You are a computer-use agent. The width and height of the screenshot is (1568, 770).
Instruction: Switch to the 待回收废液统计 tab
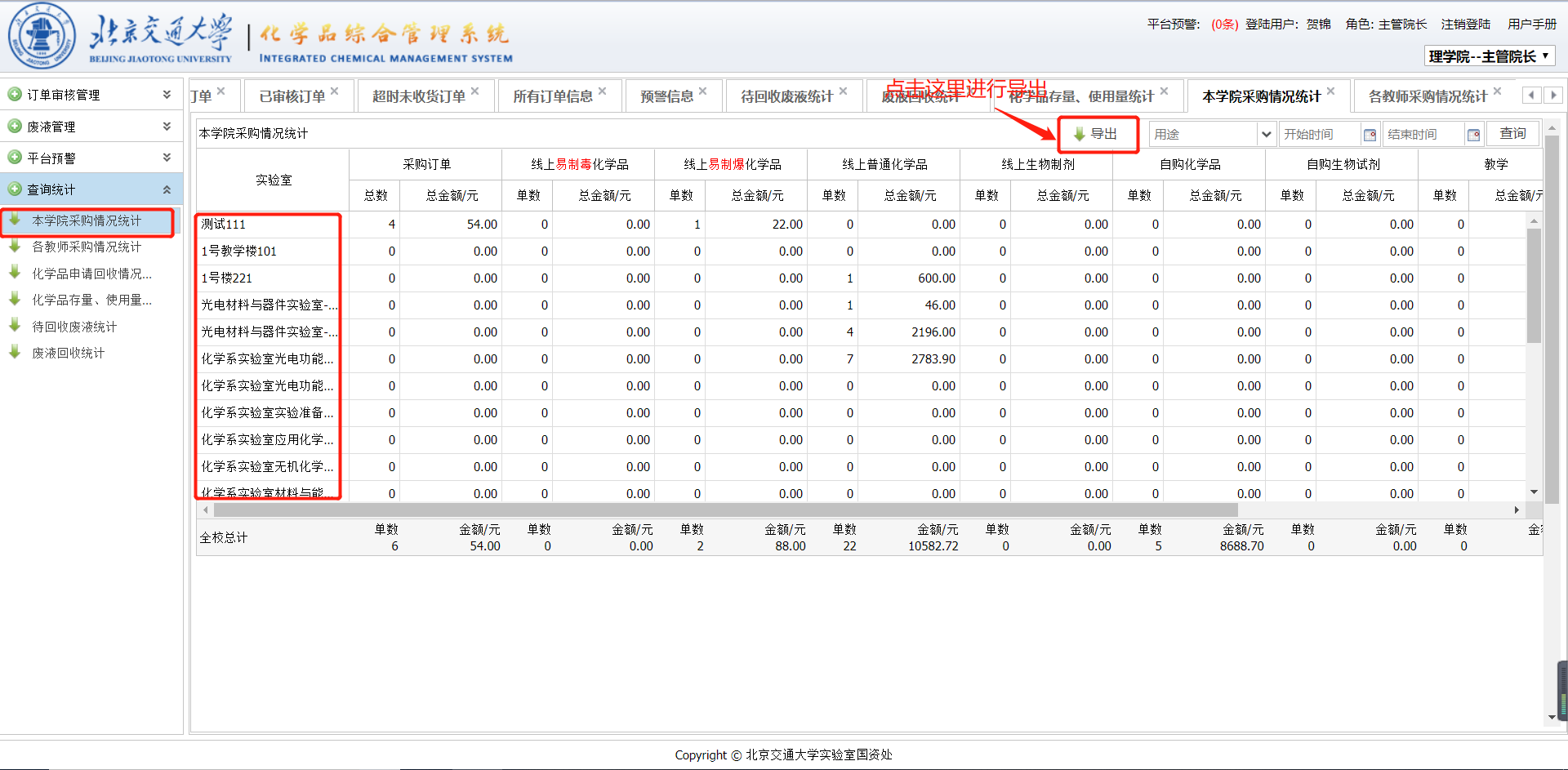786,96
